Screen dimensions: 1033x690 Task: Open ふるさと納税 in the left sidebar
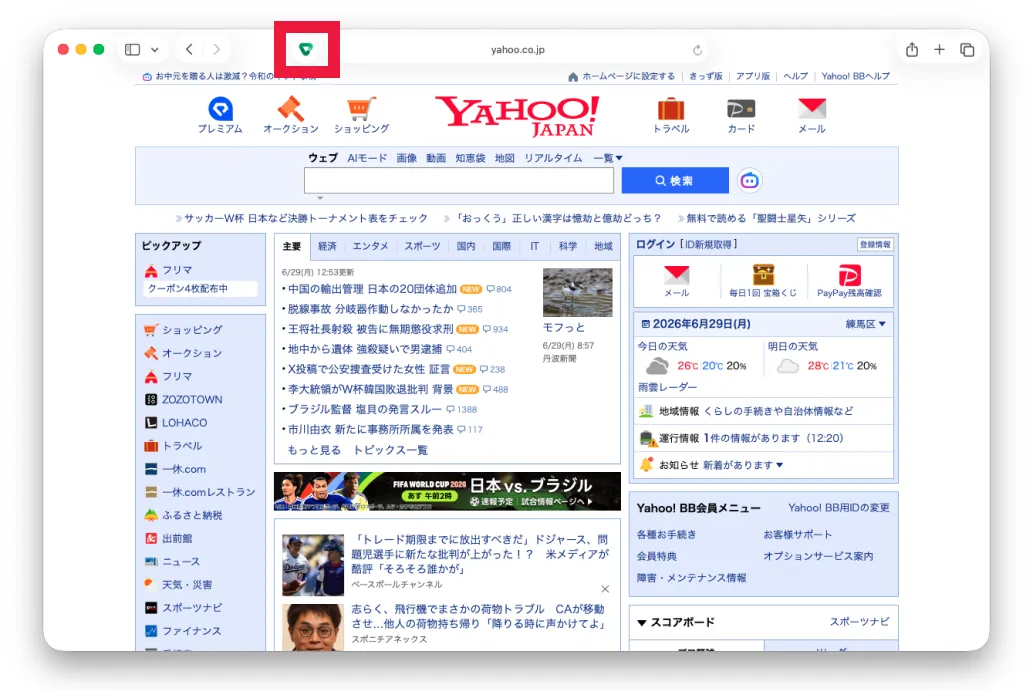[192, 515]
